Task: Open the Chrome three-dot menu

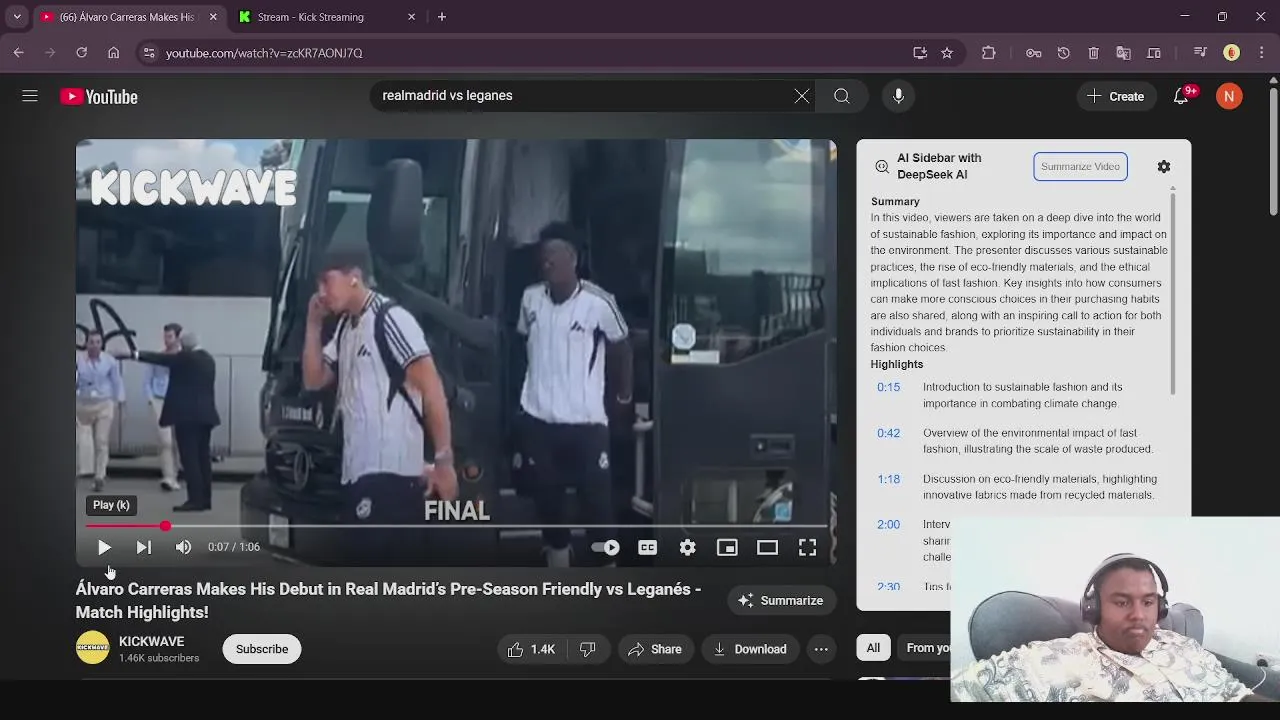Action: 1261,53
